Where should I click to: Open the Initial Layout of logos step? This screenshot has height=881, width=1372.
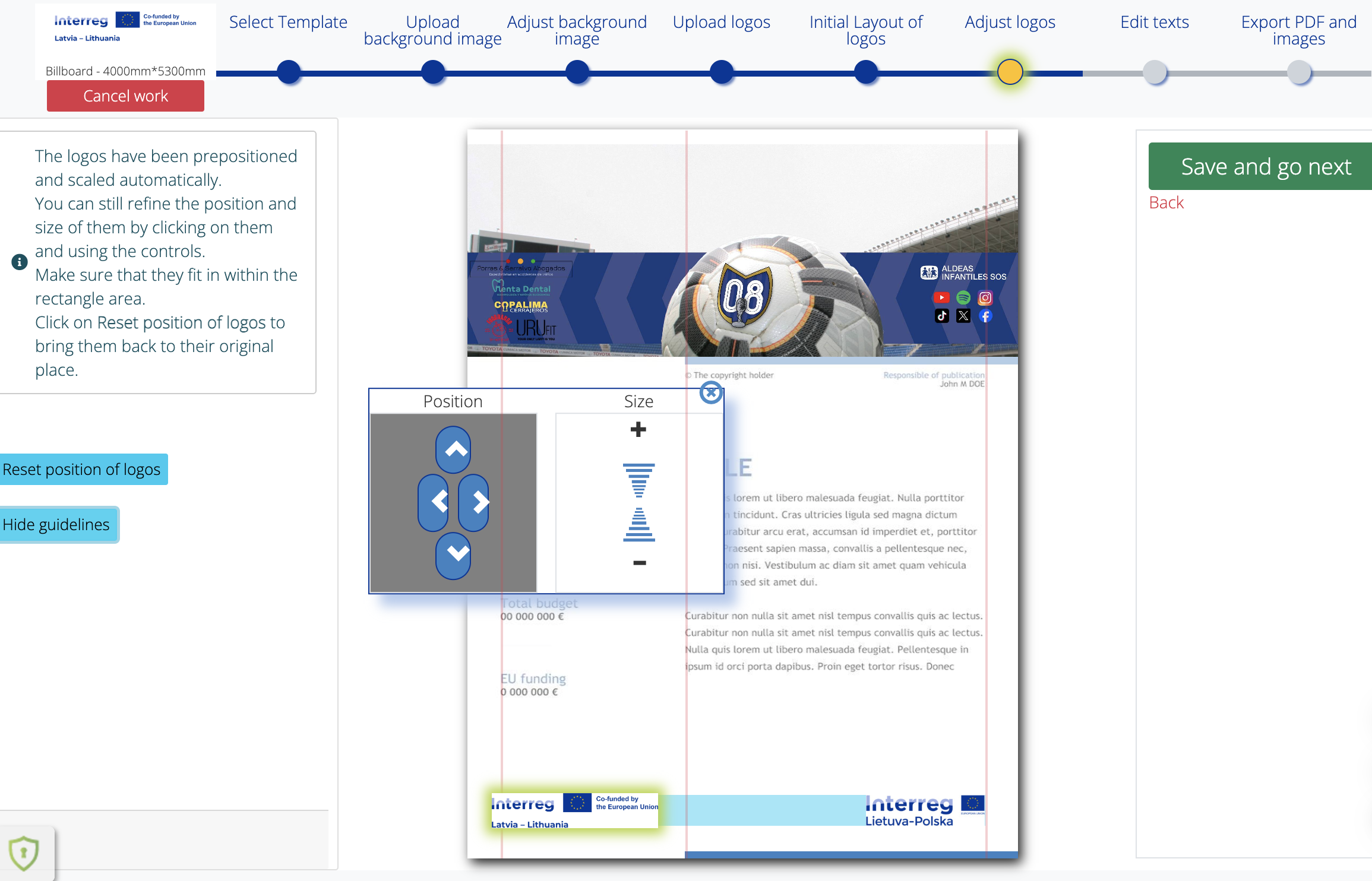click(x=866, y=30)
